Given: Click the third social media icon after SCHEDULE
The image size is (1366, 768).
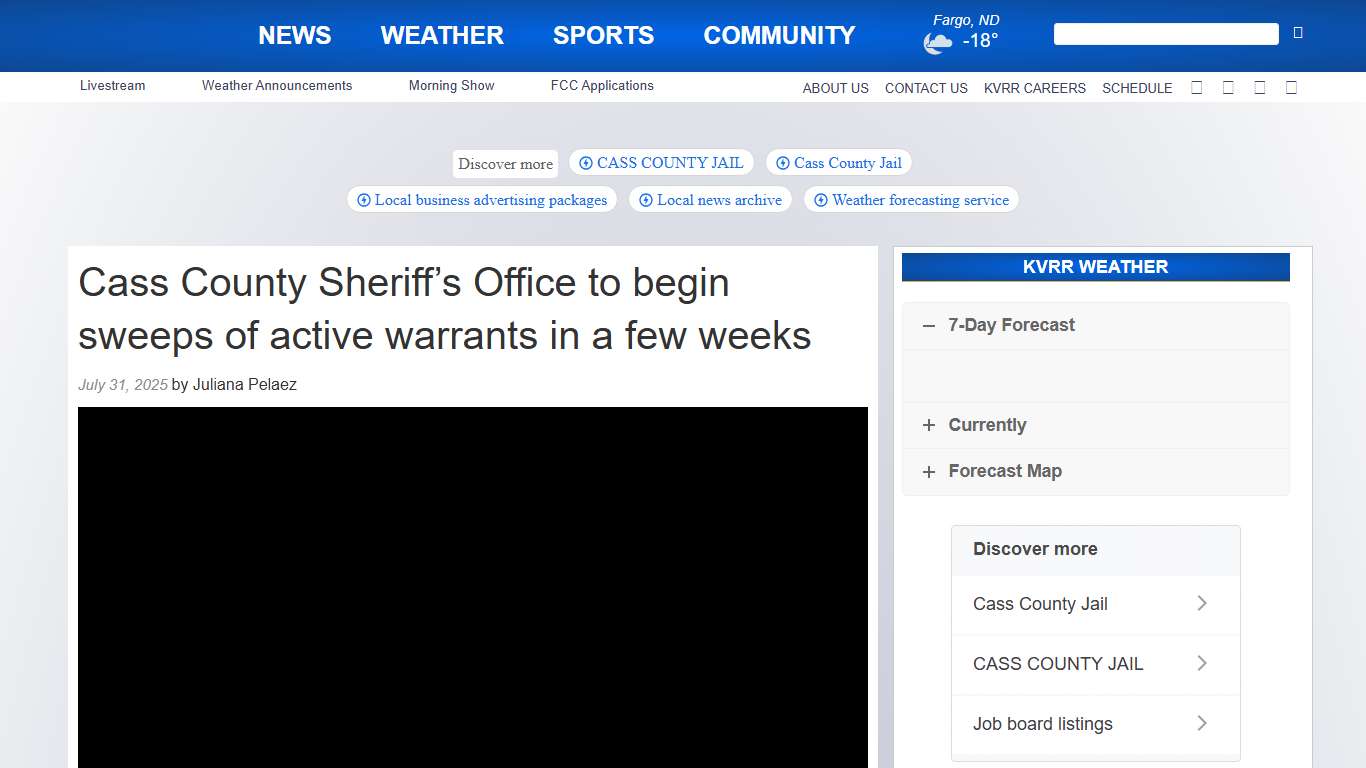Looking at the screenshot, I should point(1260,88).
